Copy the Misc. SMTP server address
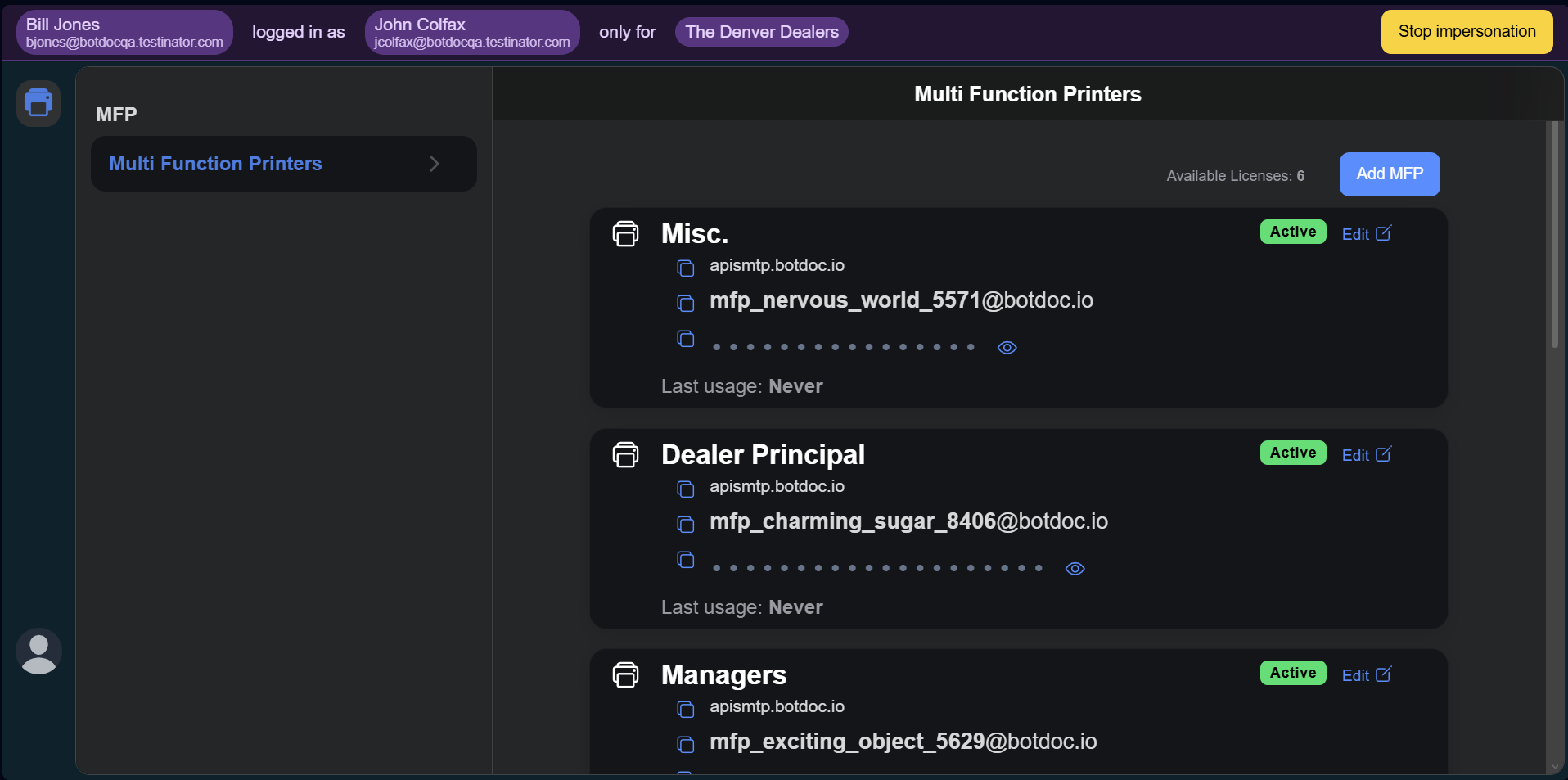Image resolution: width=1568 pixels, height=780 pixels. (685, 268)
